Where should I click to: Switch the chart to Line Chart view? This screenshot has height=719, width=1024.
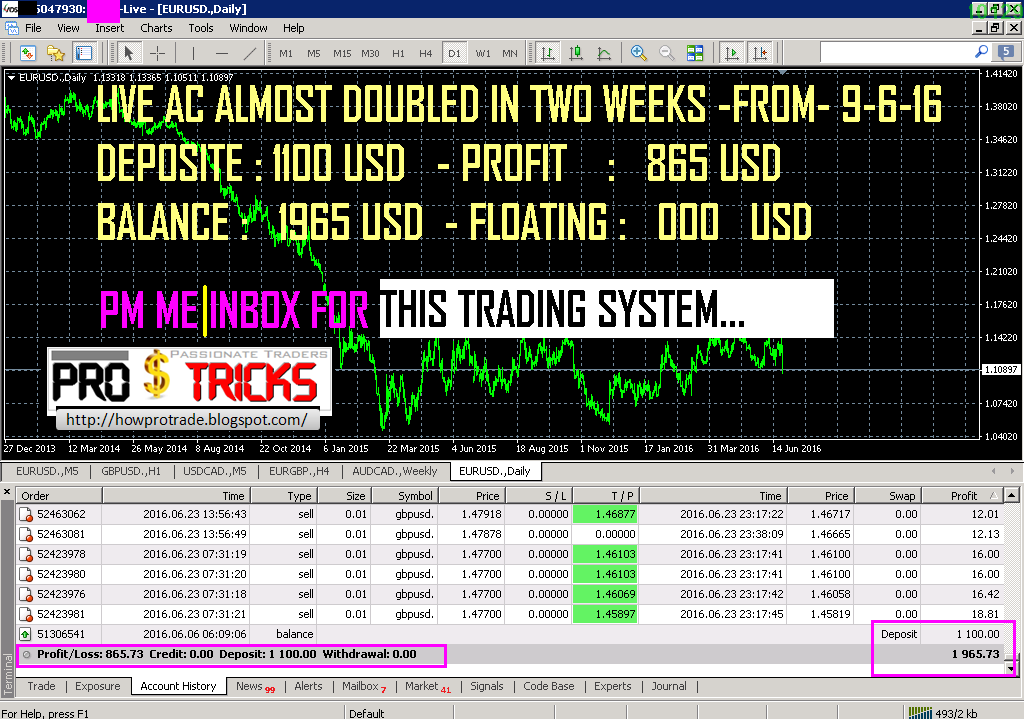point(605,54)
